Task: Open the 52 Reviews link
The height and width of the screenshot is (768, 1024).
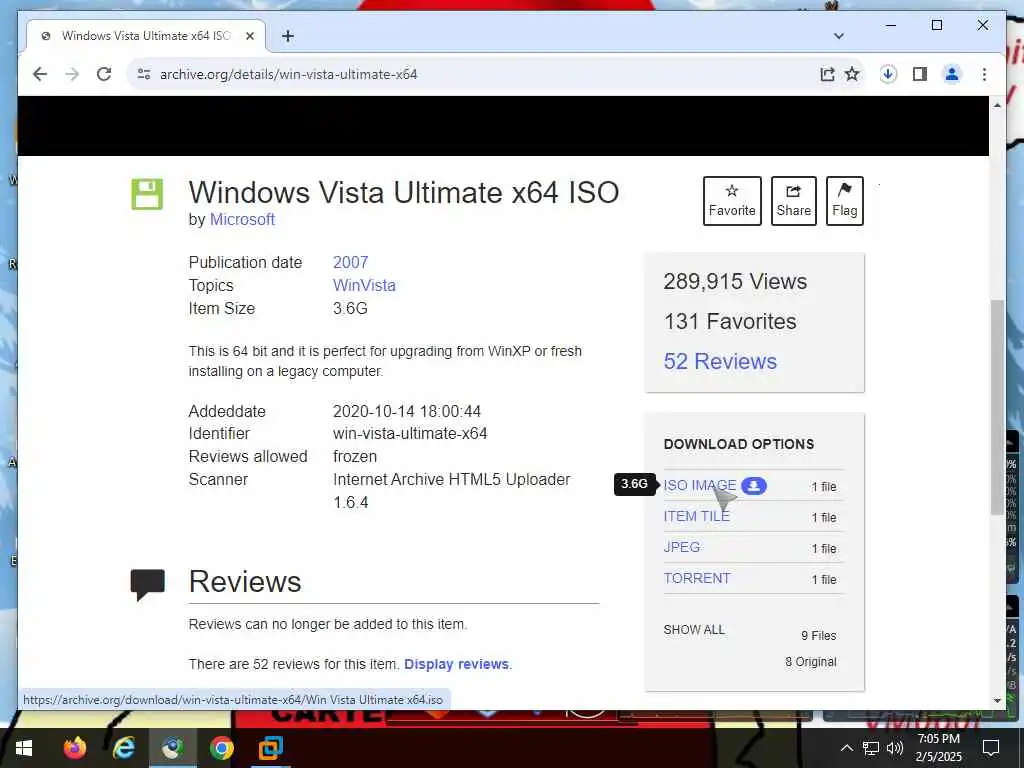Action: click(720, 361)
